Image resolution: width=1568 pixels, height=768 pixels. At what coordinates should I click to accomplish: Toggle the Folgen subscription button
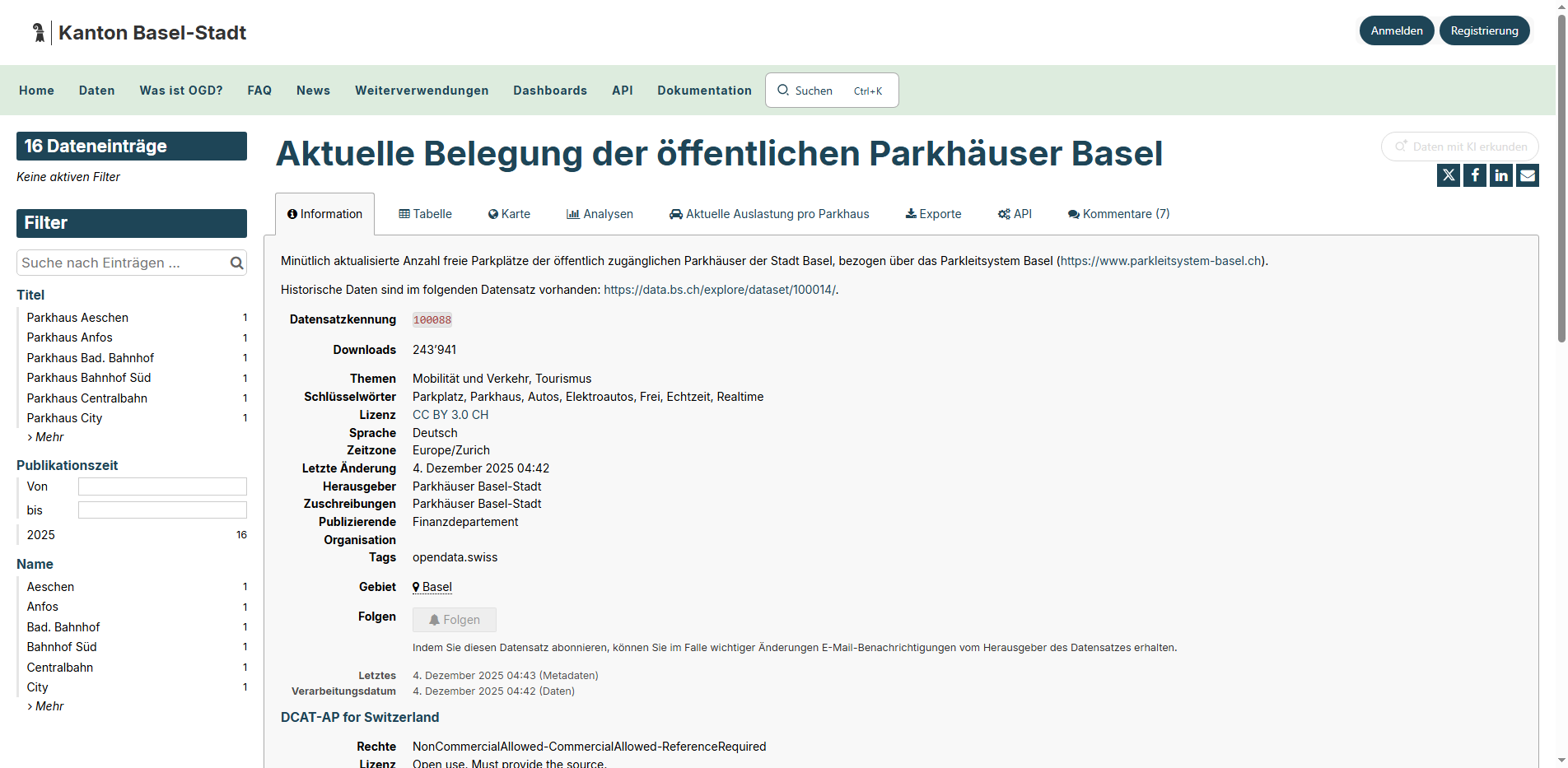(x=454, y=619)
